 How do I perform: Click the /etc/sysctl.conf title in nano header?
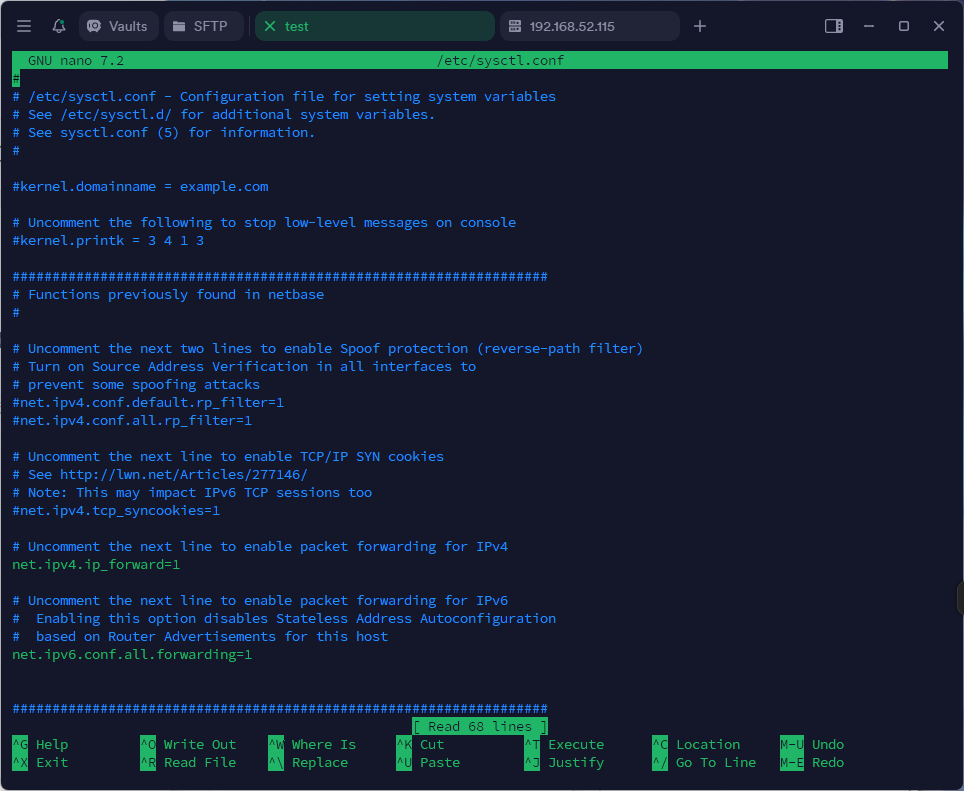coord(500,61)
